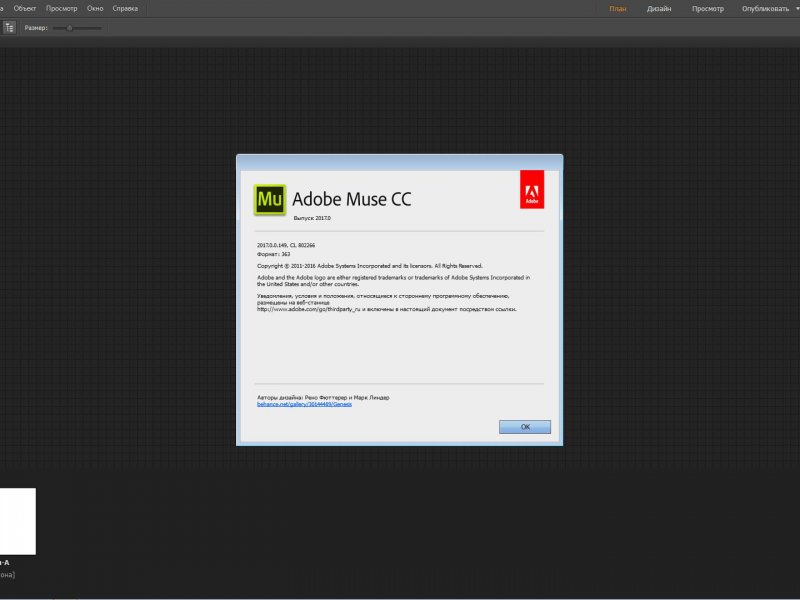Click the Авторы дизайна credits line
This screenshot has height=600, width=800.
coord(323,397)
